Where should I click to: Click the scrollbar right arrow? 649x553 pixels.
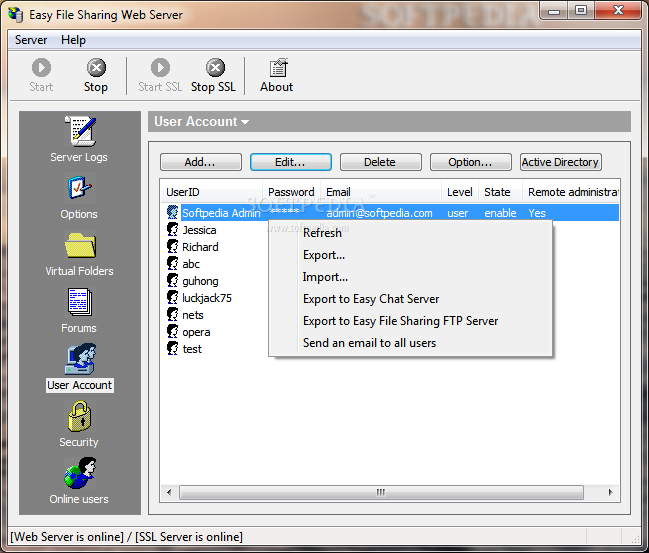611,492
